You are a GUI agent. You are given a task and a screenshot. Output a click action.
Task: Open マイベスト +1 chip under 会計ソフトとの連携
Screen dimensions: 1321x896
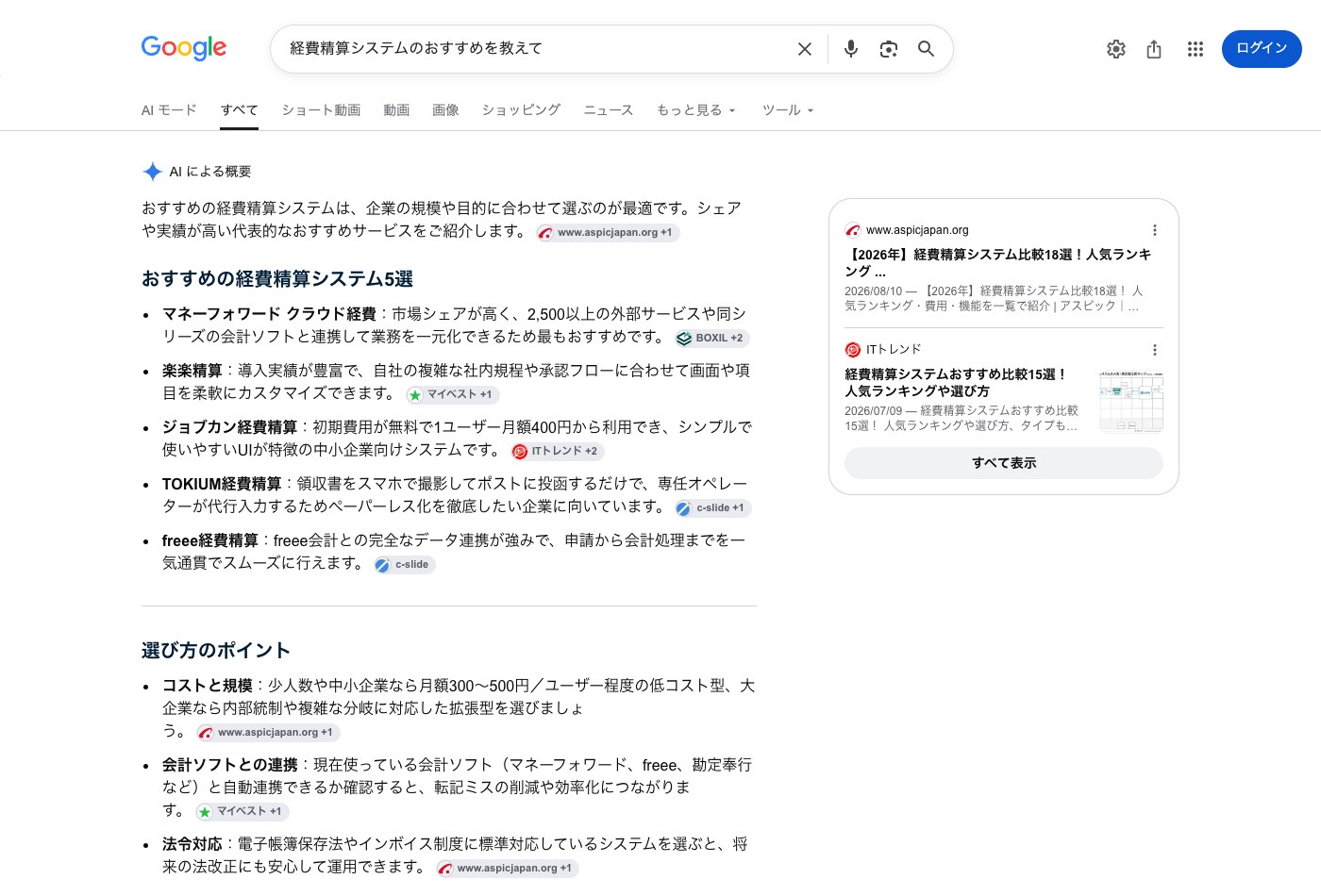point(242,812)
